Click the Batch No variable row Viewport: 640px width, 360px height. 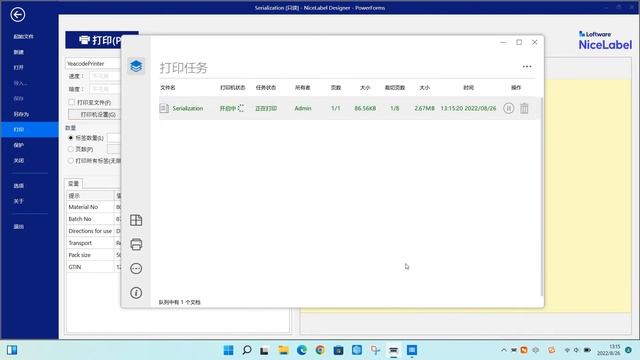tap(93, 219)
